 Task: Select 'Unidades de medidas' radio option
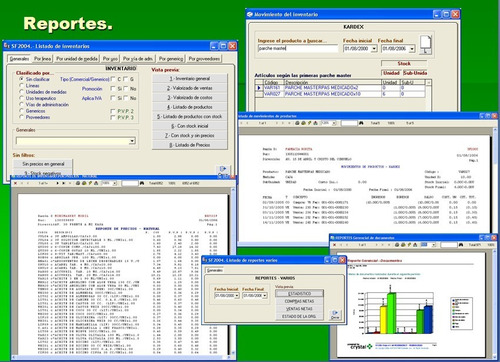[x=22, y=92]
